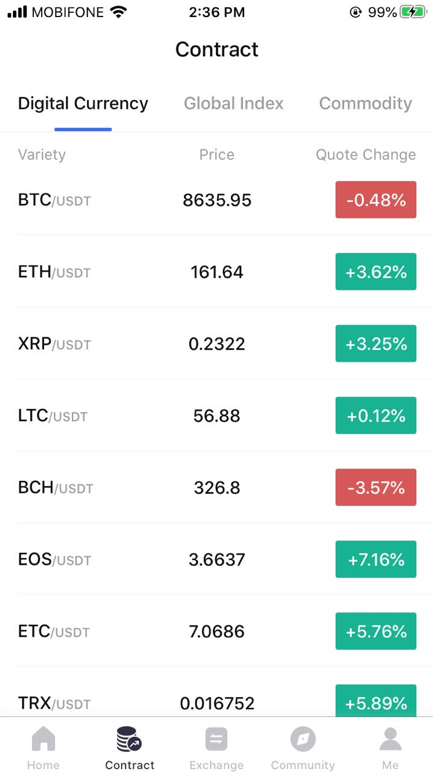Tap the -0.48% BTC change badge
This screenshot has width=433, height=772.
coord(376,200)
